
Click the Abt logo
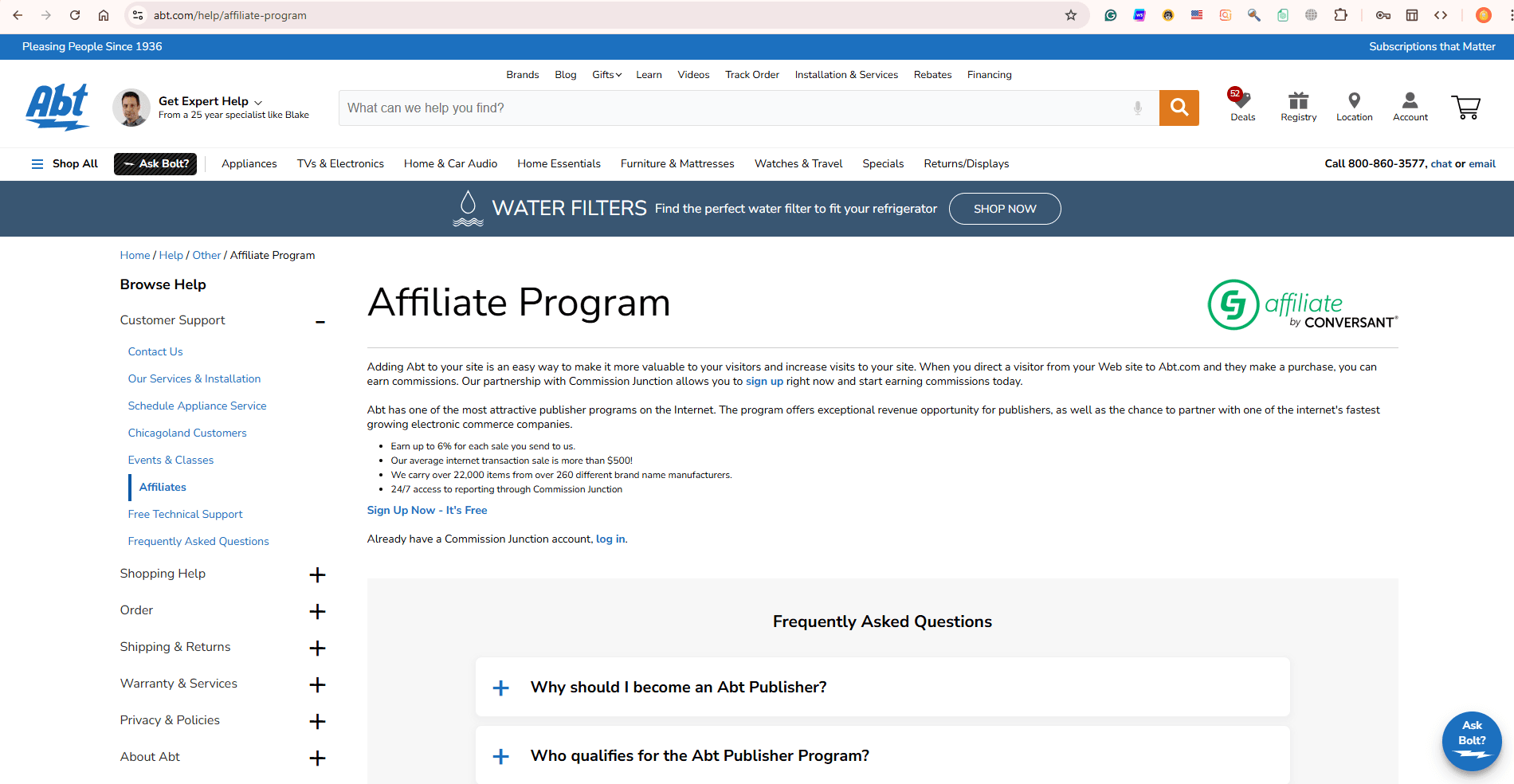(x=57, y=108)
